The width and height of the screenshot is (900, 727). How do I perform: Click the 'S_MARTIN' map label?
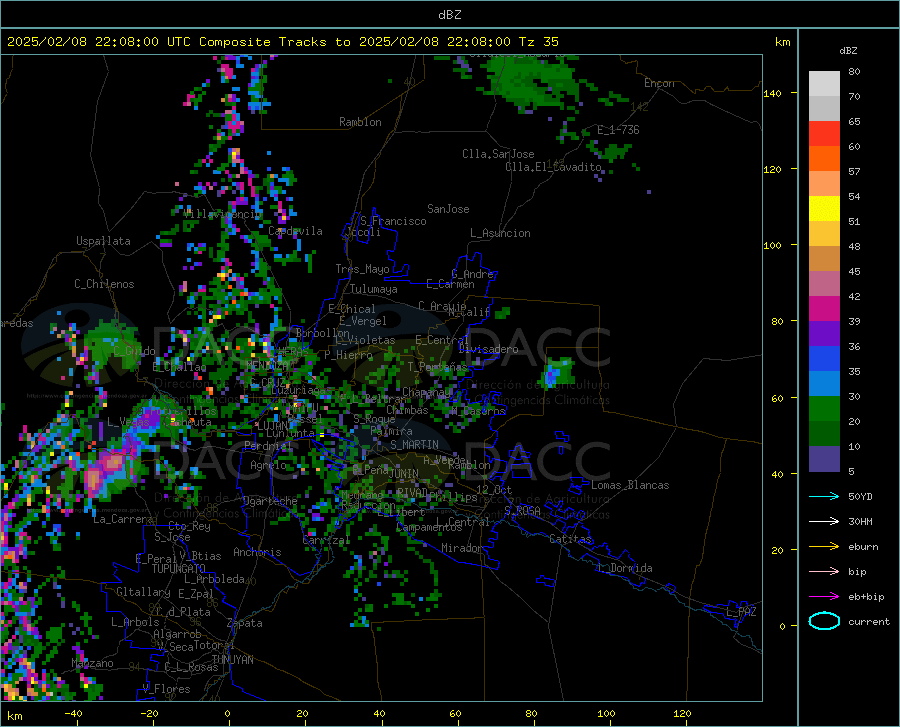tap(414, 445)
